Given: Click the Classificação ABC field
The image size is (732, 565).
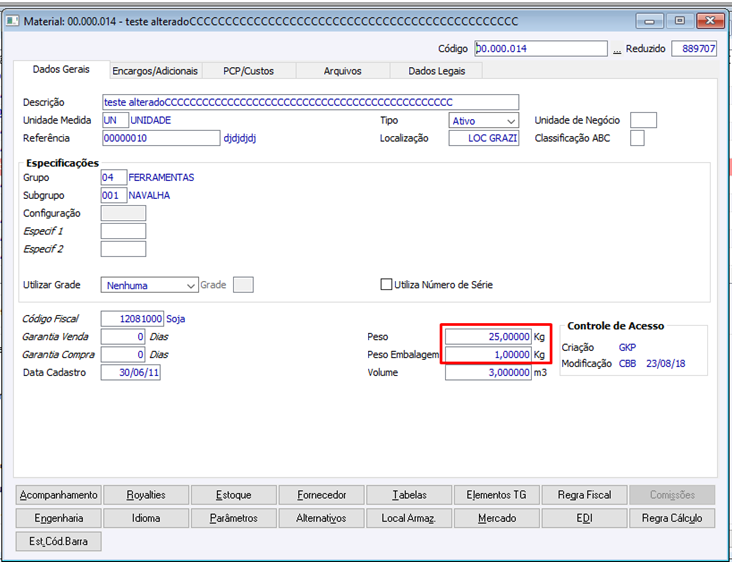Looking at the screenshot, I should pyautogui.click(x=637, y=138).
